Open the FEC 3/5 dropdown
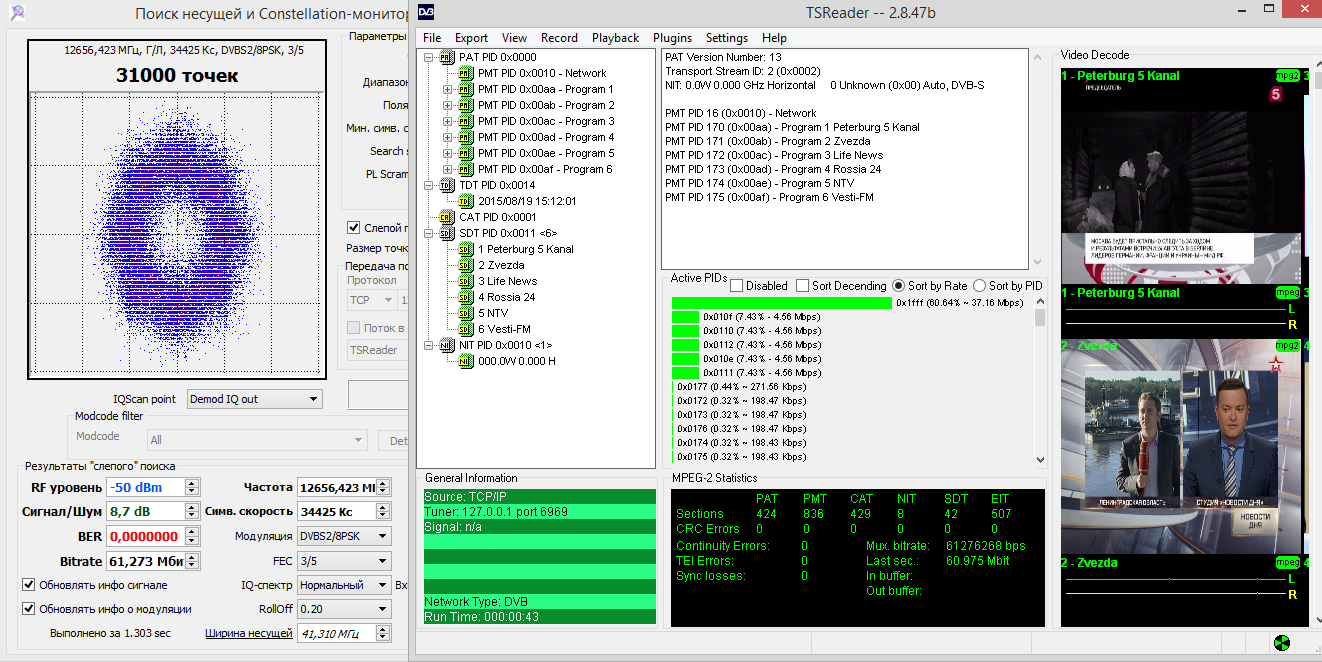1322x662 pixels. pos(344,561)
